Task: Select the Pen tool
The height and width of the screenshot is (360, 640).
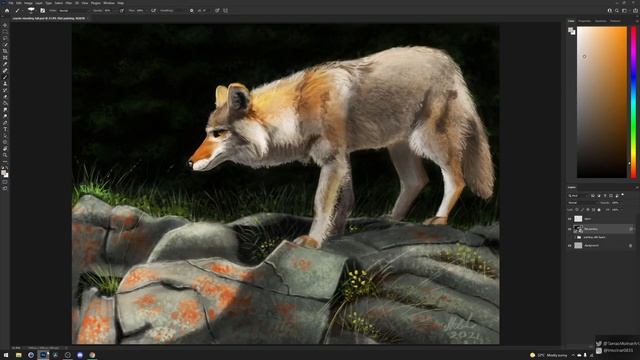Action: point(5,123)
